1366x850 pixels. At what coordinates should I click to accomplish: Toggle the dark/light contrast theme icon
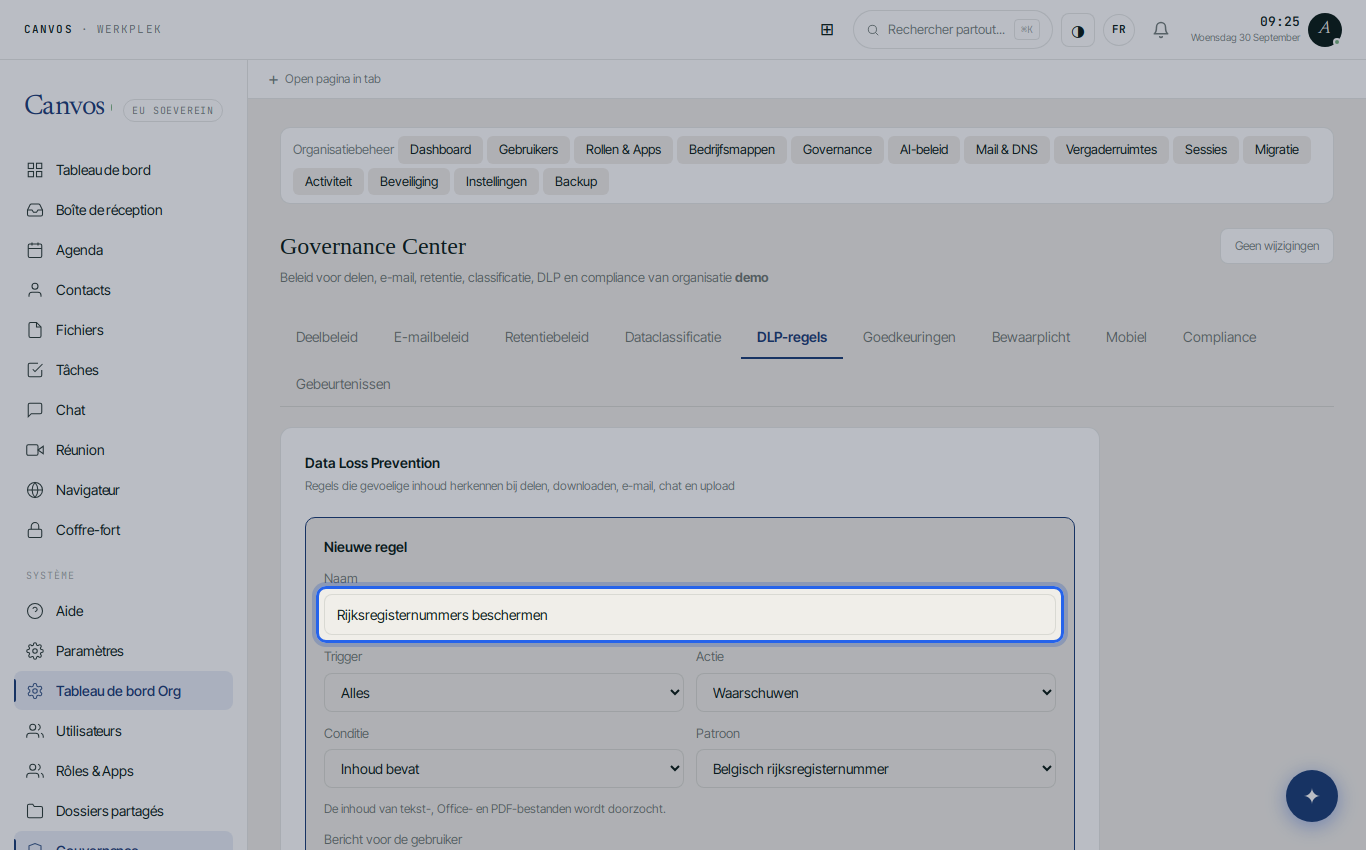click(1078, 30)
